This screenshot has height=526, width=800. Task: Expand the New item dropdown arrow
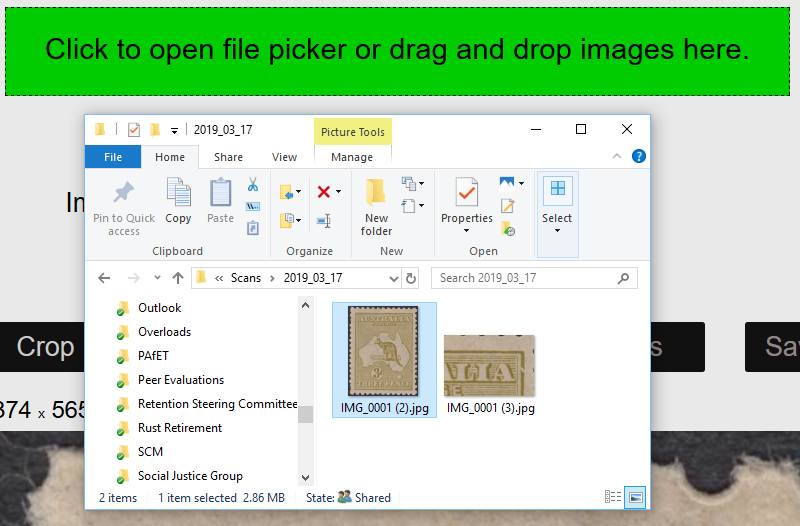(421, 183)
